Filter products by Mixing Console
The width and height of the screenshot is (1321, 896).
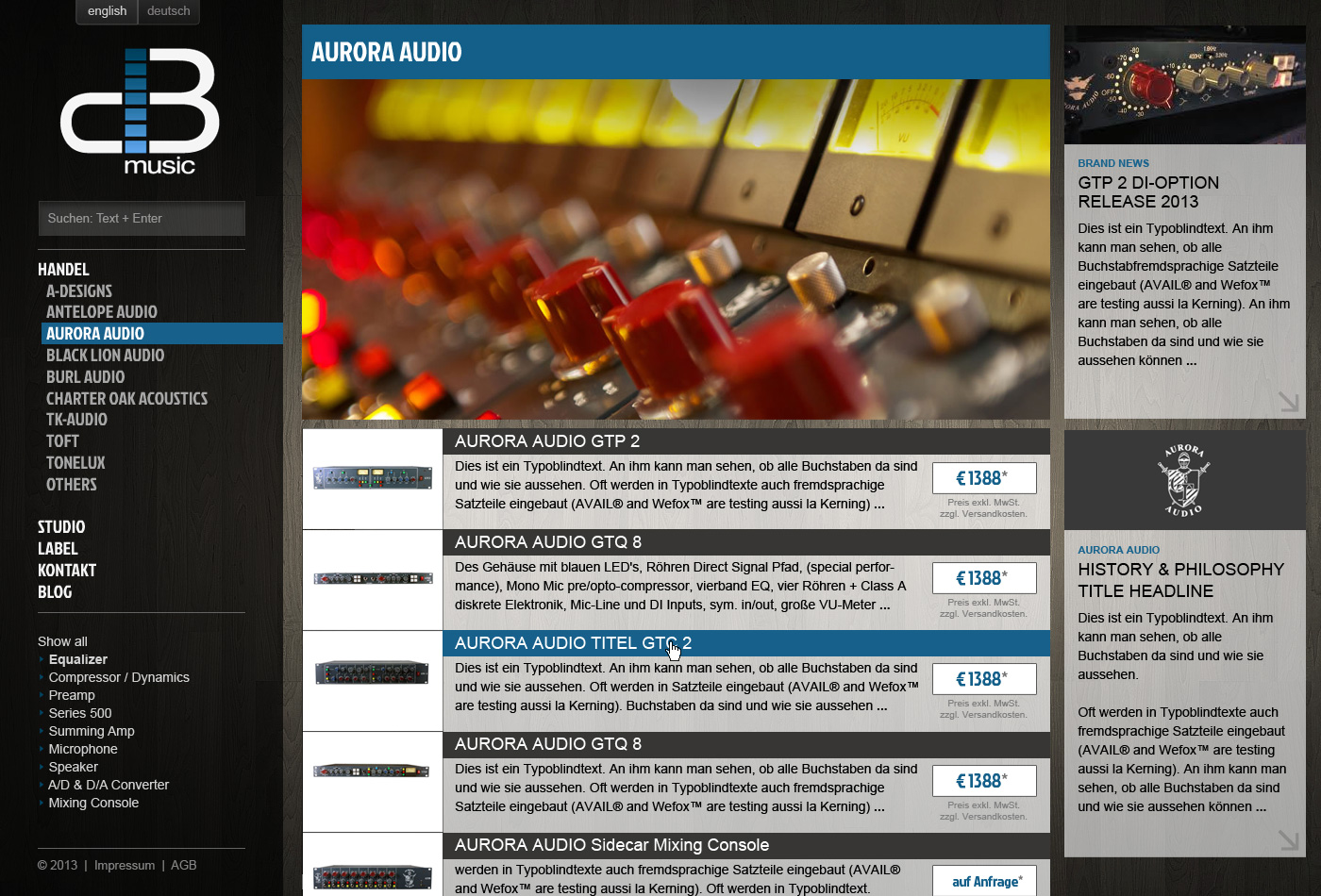[93, 803]
